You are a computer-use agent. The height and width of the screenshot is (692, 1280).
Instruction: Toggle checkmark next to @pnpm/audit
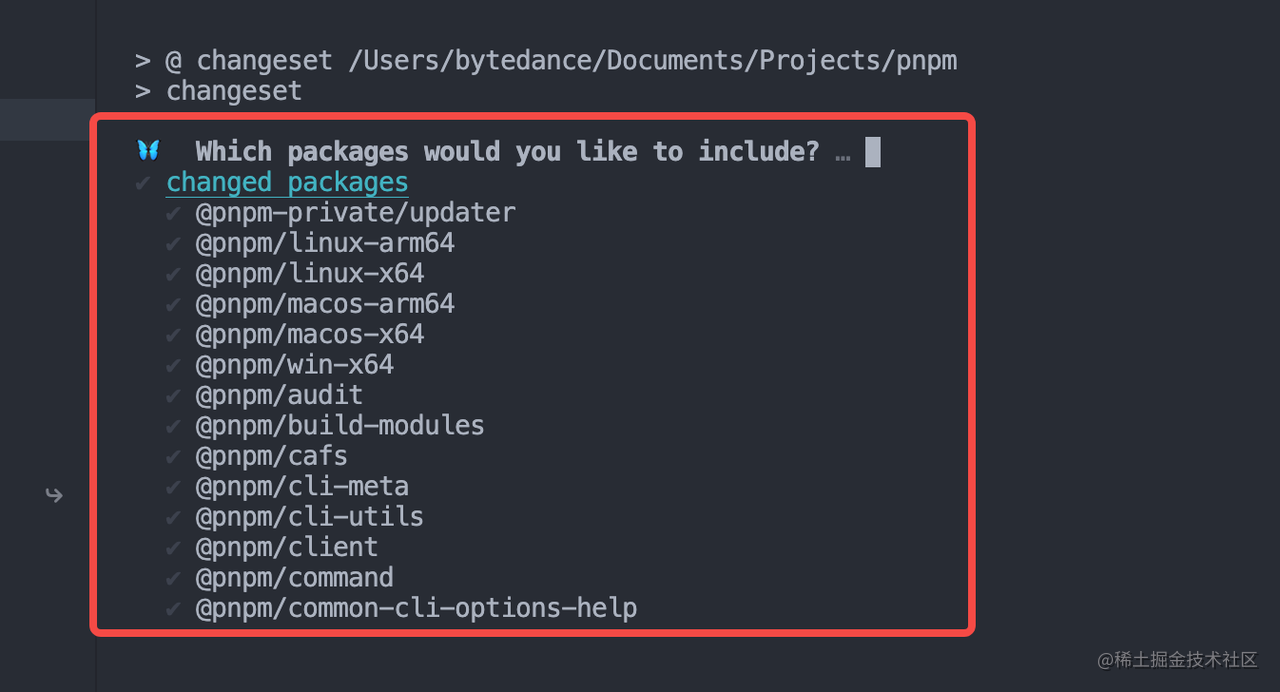(x=174, y=395)
